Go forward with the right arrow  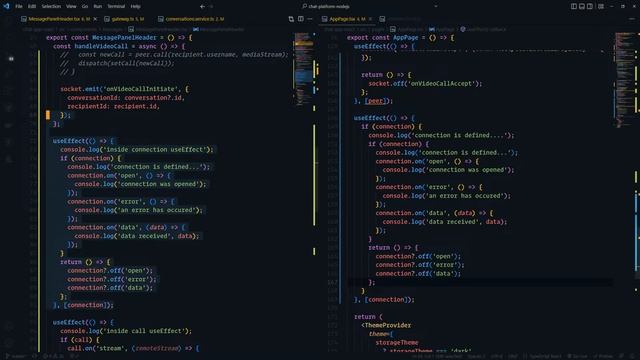pos(211,7)
